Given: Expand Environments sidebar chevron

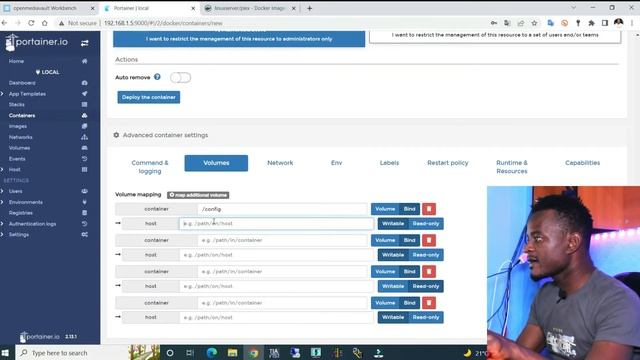Looking at the screenshot, I should (x=2, y=202).
